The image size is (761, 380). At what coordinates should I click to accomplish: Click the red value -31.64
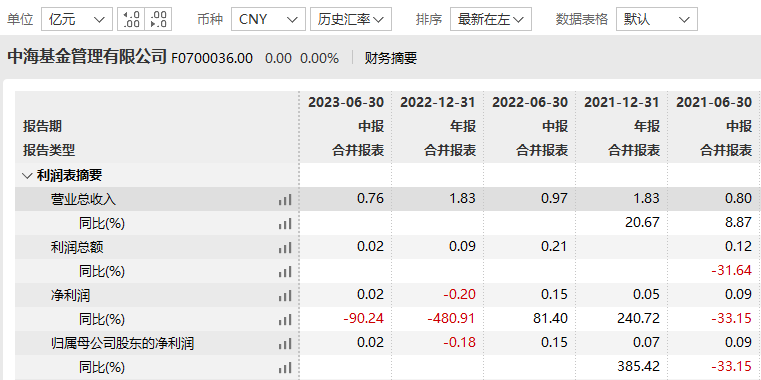[732, 270]
